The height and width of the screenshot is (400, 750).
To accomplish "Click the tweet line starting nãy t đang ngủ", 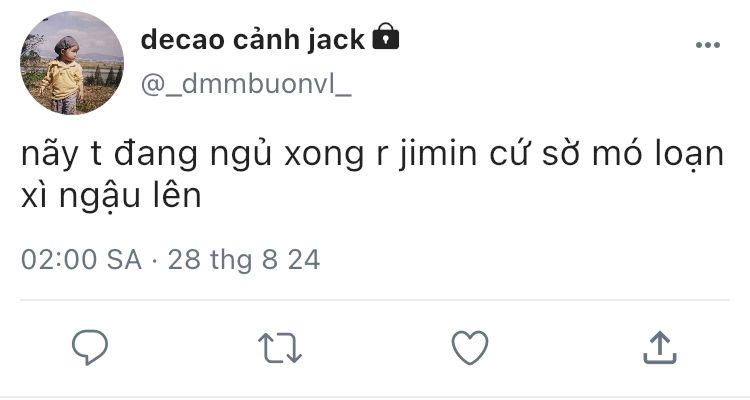I will click(372, 155).
